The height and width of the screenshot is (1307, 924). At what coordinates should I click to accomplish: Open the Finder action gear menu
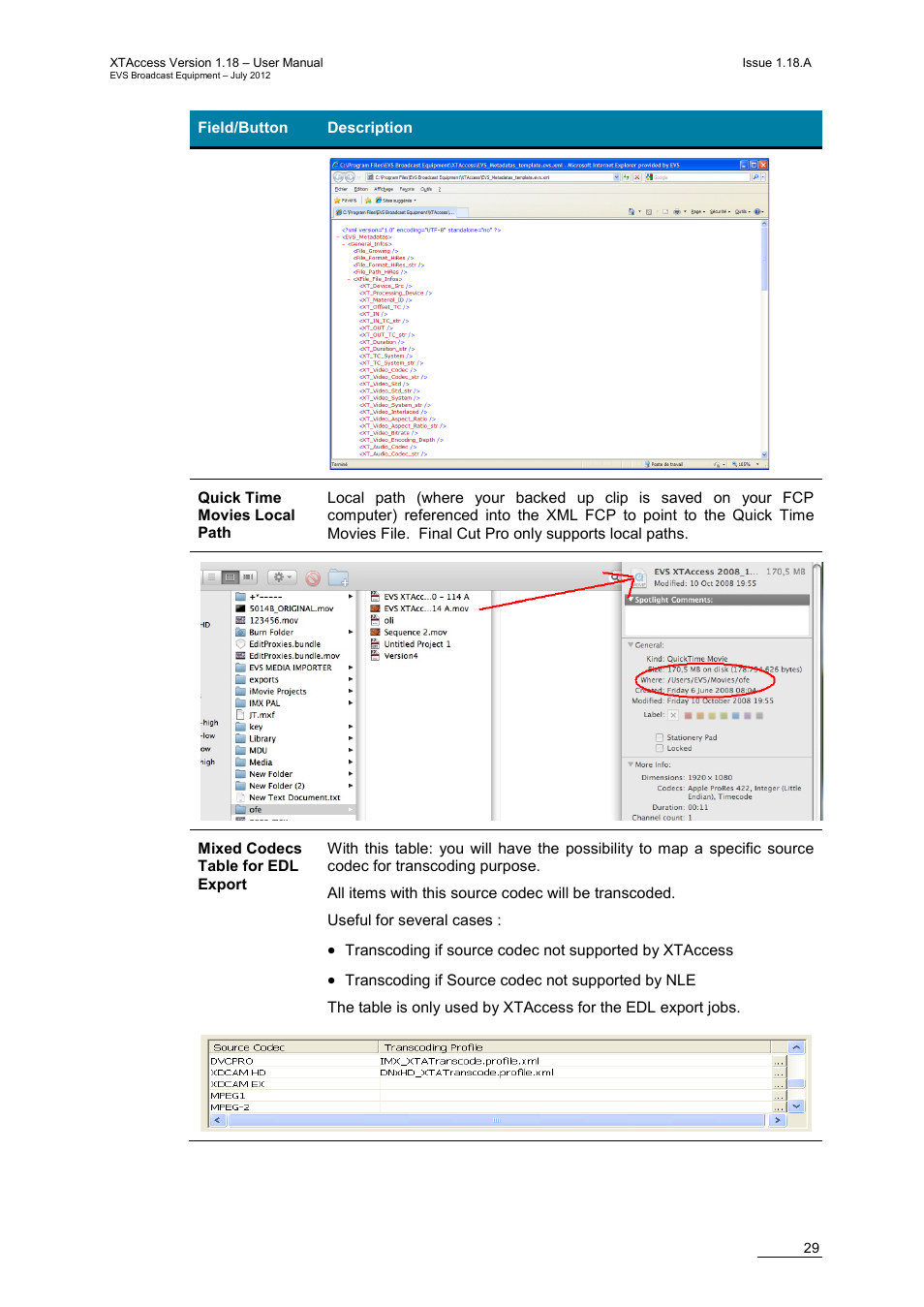(x=282, y=577)
